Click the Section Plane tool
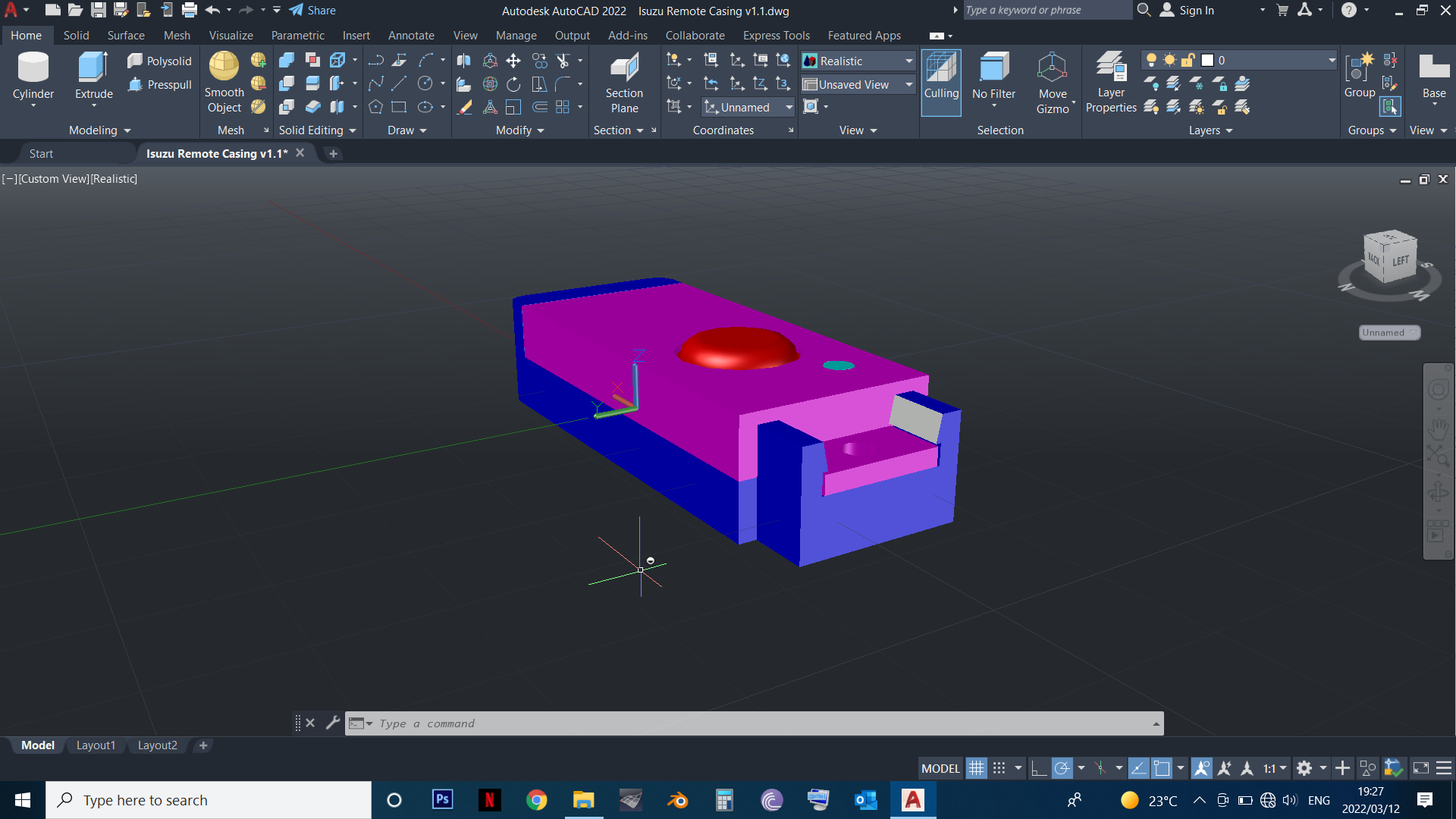 tap(624, 83)
